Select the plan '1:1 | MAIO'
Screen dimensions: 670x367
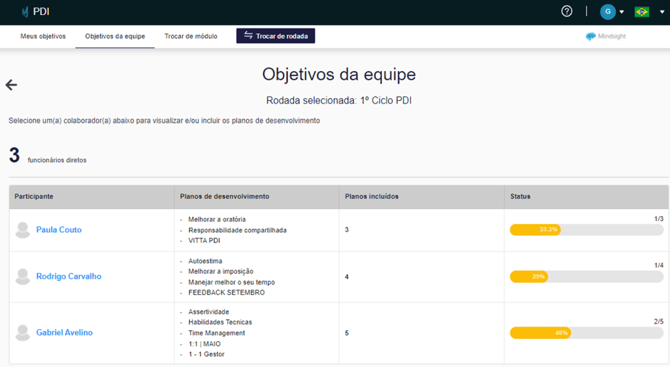(204, 344)
